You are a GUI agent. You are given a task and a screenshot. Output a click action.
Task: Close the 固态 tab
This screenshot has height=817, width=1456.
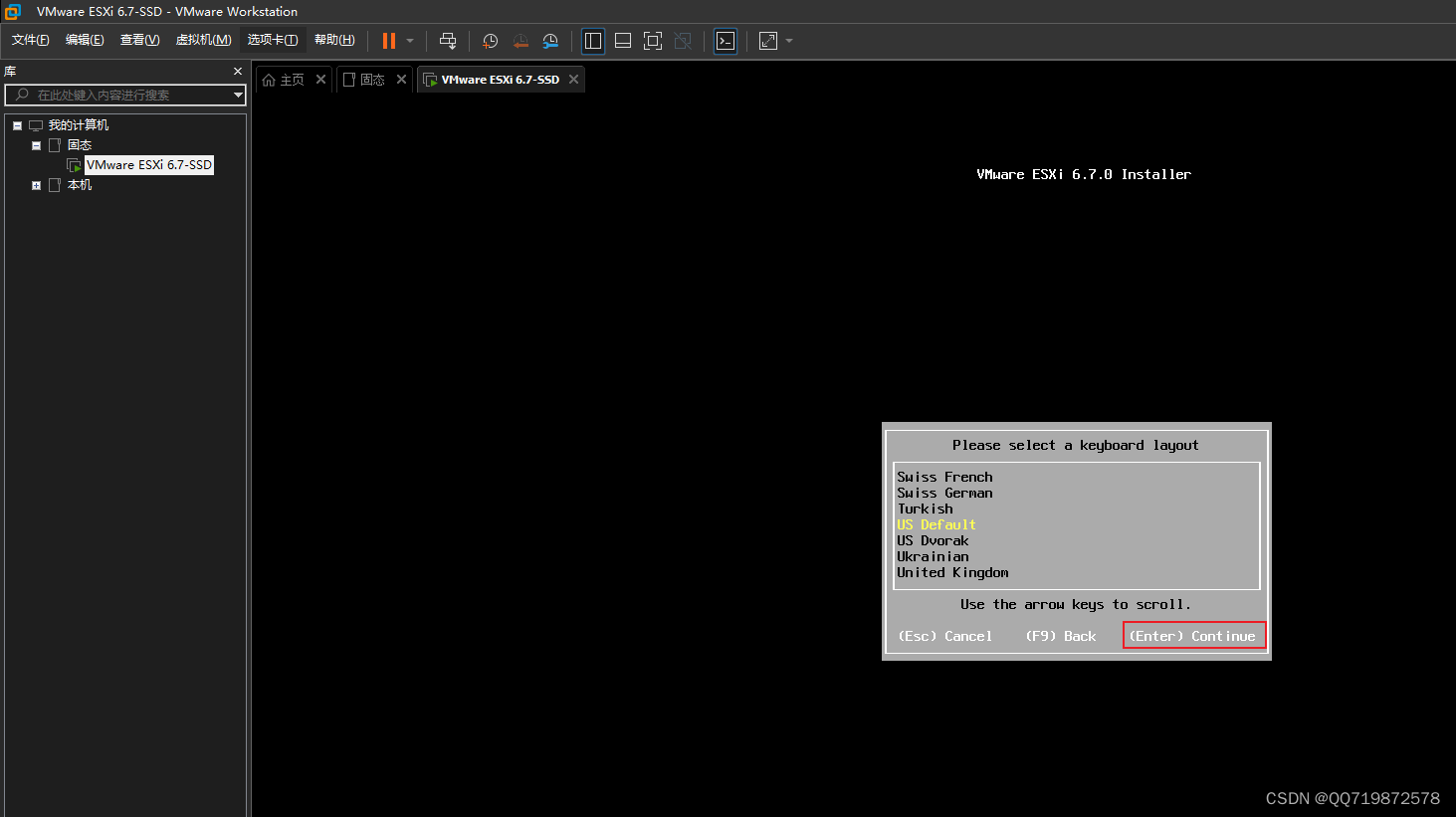click(x=401, y=80)
